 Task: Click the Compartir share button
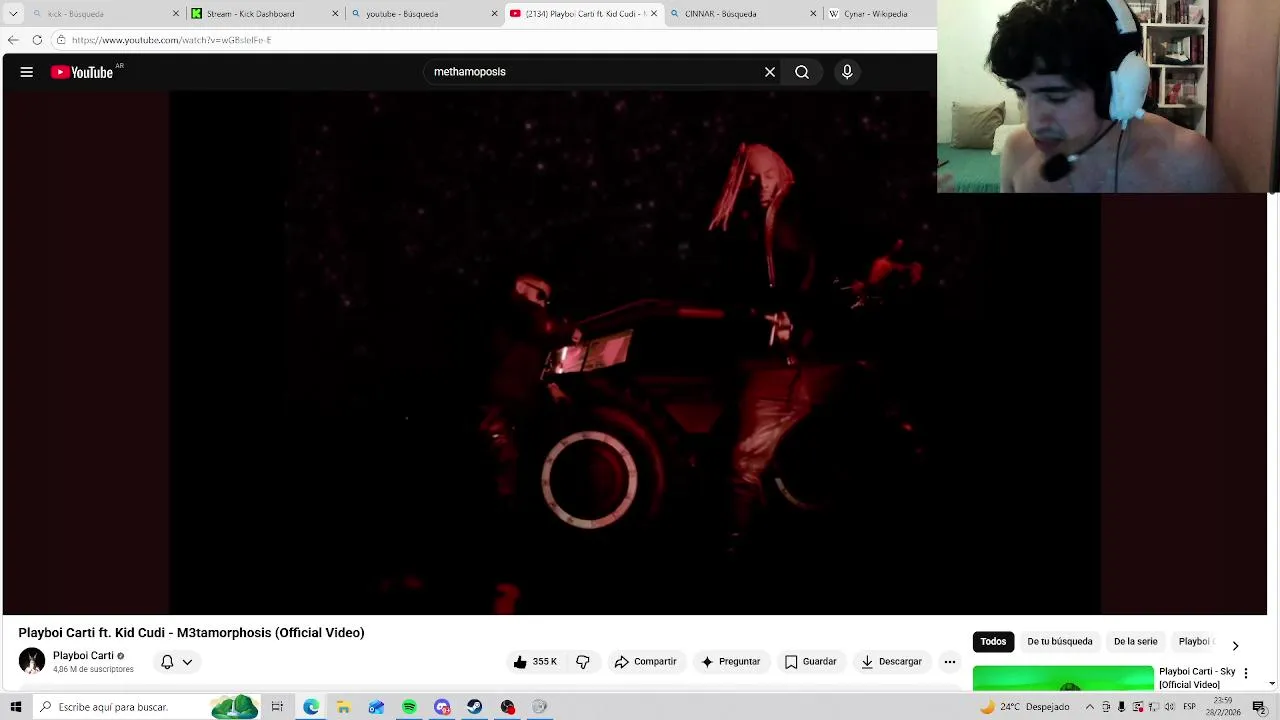coord(646,662)
